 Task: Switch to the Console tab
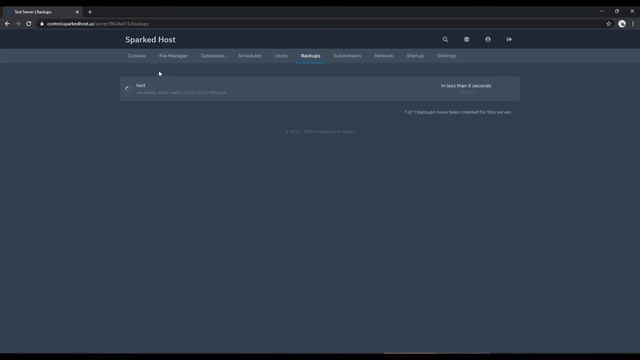(137, 56)
